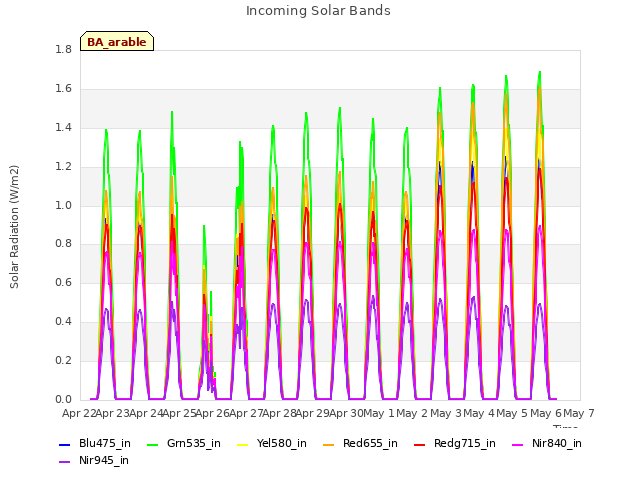Screen dimensions: 640x480
Task: Click the Apr 26 x-axis tick label
Action: click(x=212, y=413)
